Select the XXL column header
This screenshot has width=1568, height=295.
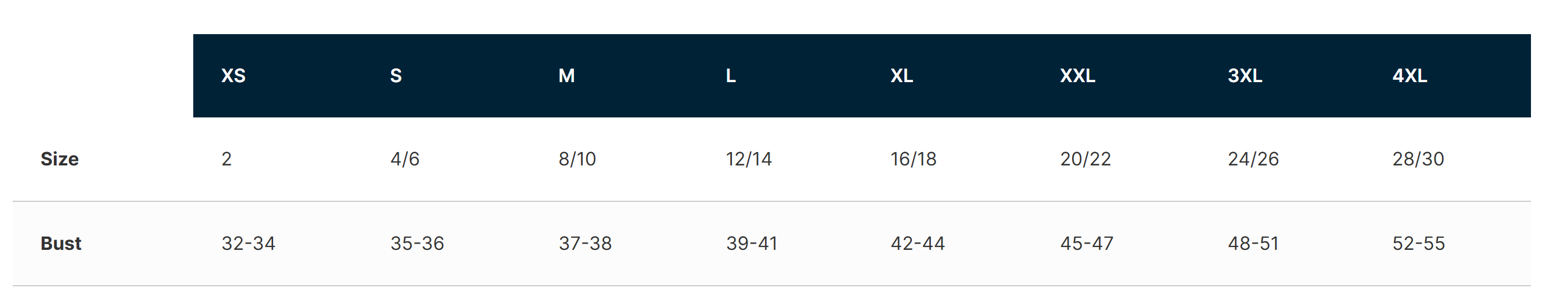click(x=1077, y=76)
